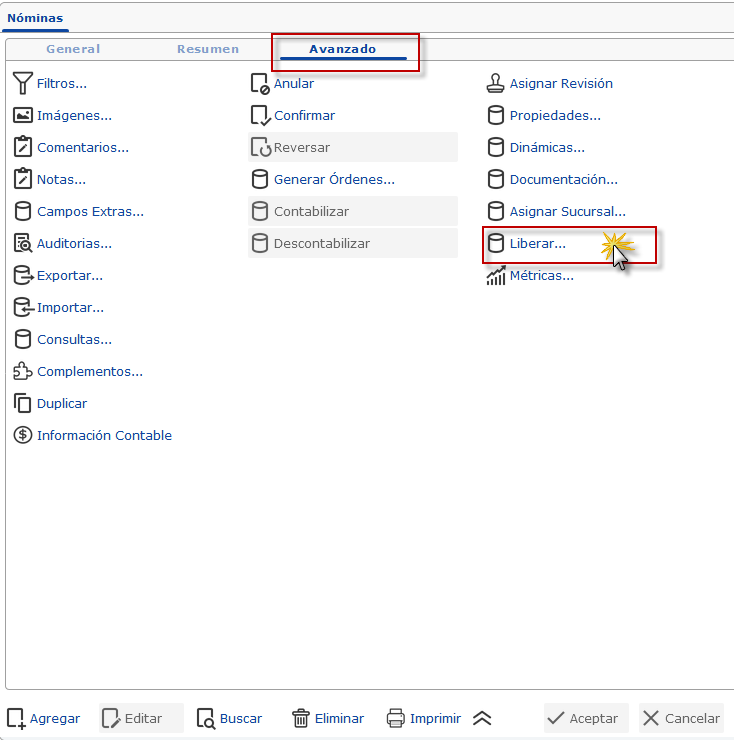Click the Consultas database icon
The height and width of the screenshot is (740, 734).
click(x=23, y=339)
